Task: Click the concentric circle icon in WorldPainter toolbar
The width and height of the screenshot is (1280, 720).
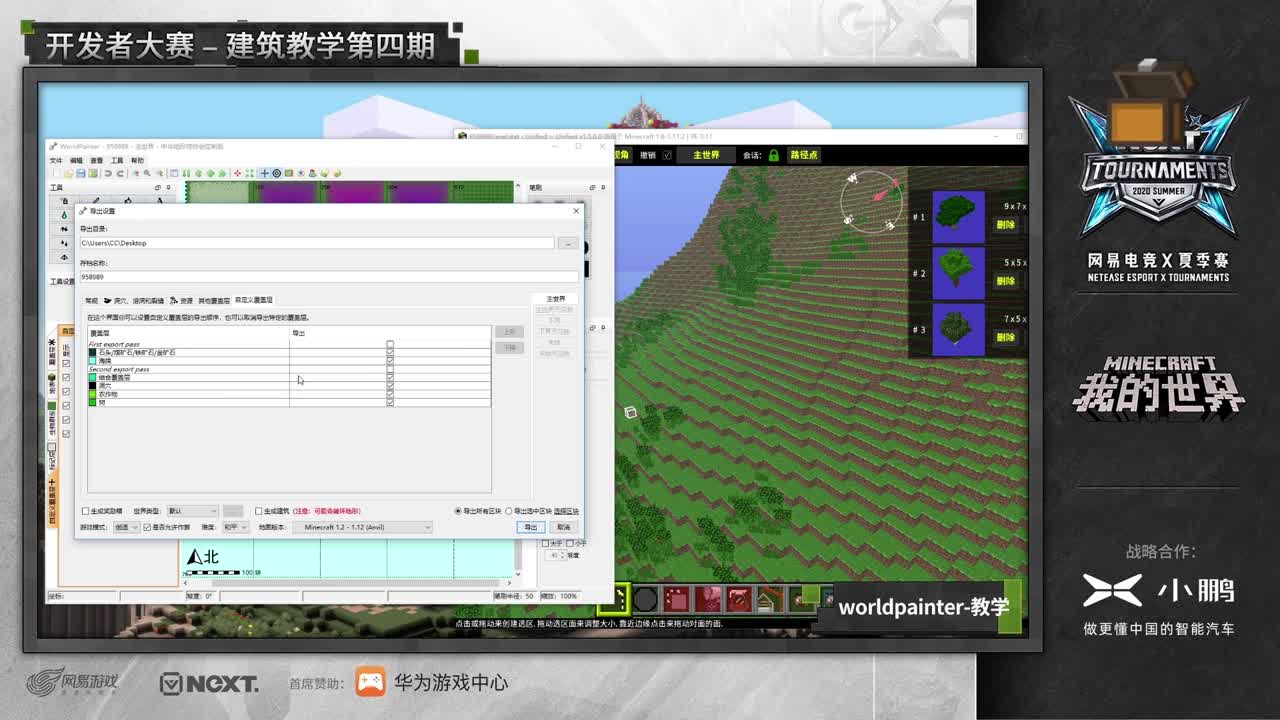Action: [277, 173]
